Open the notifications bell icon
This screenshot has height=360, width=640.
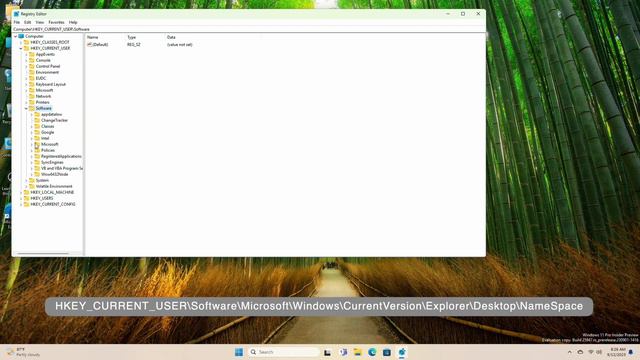[x=631, y=352]
